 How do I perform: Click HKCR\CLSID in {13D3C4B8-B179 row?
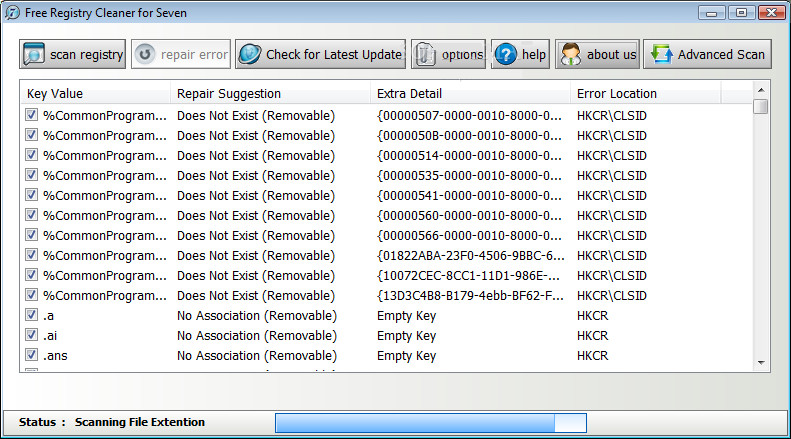(x=612, y=296)
